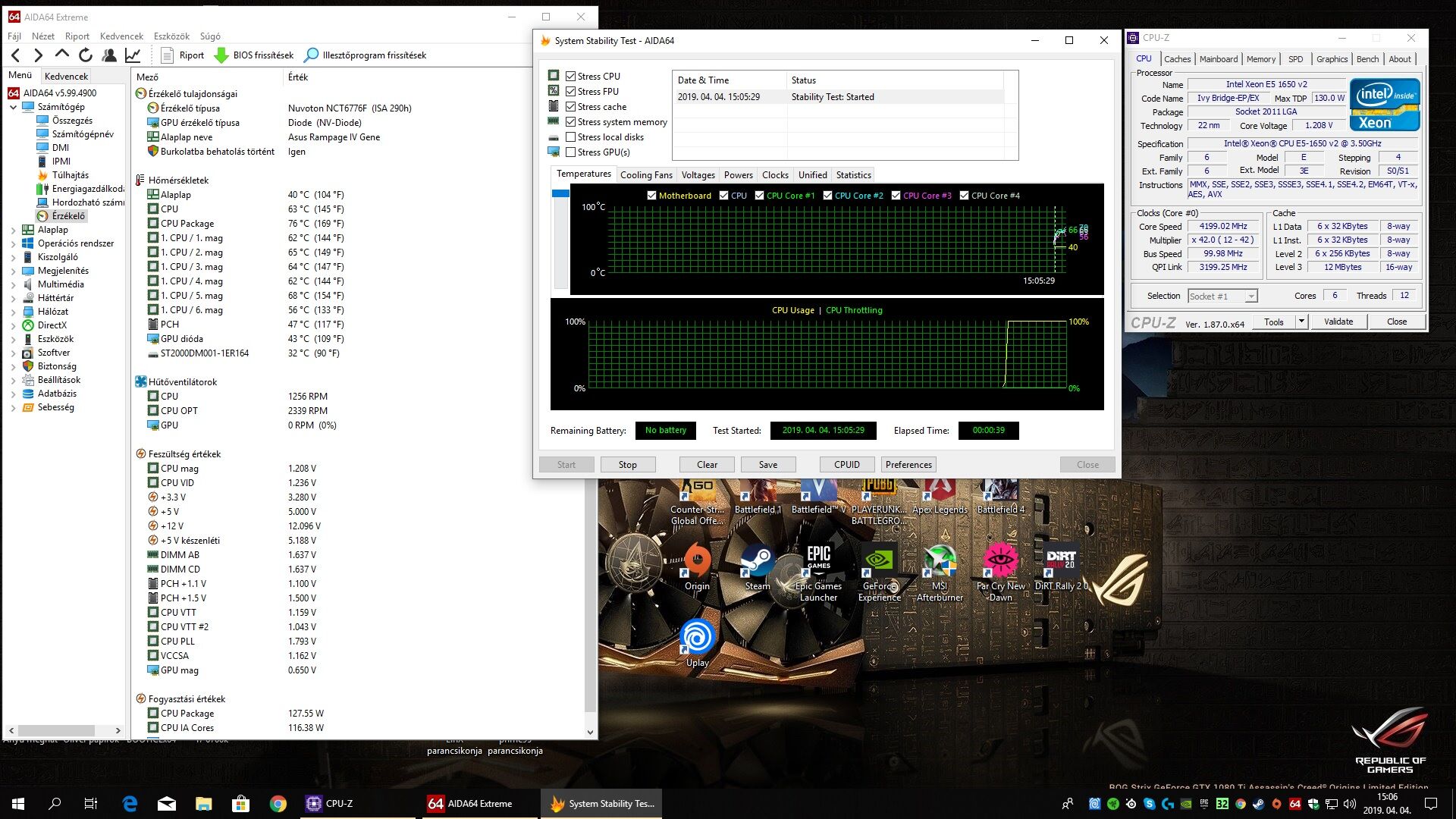Image resolution: width=1456 pixels, height=819 pixels.
Task: Click the Preferences button
Action: point(908,464)
